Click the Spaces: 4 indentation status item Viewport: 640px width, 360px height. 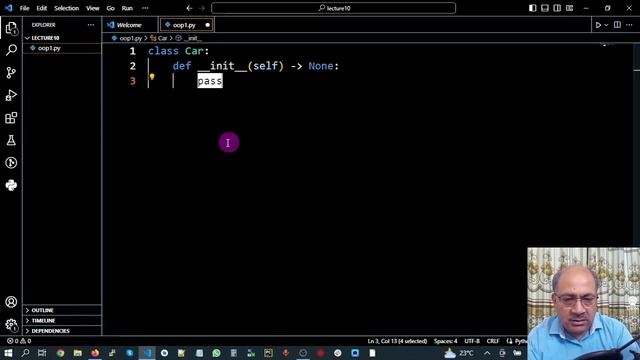tap(445, 341)
